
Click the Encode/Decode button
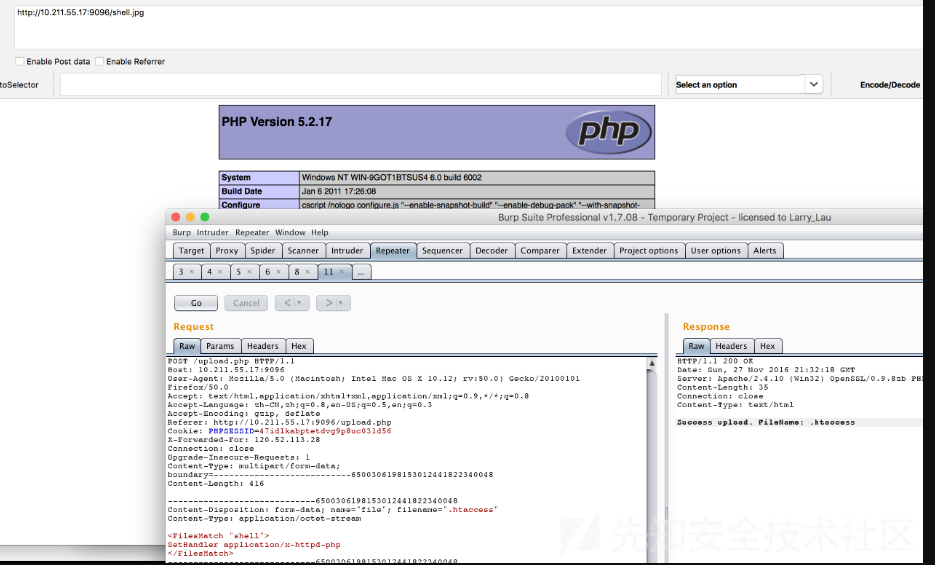click(890, 85)
